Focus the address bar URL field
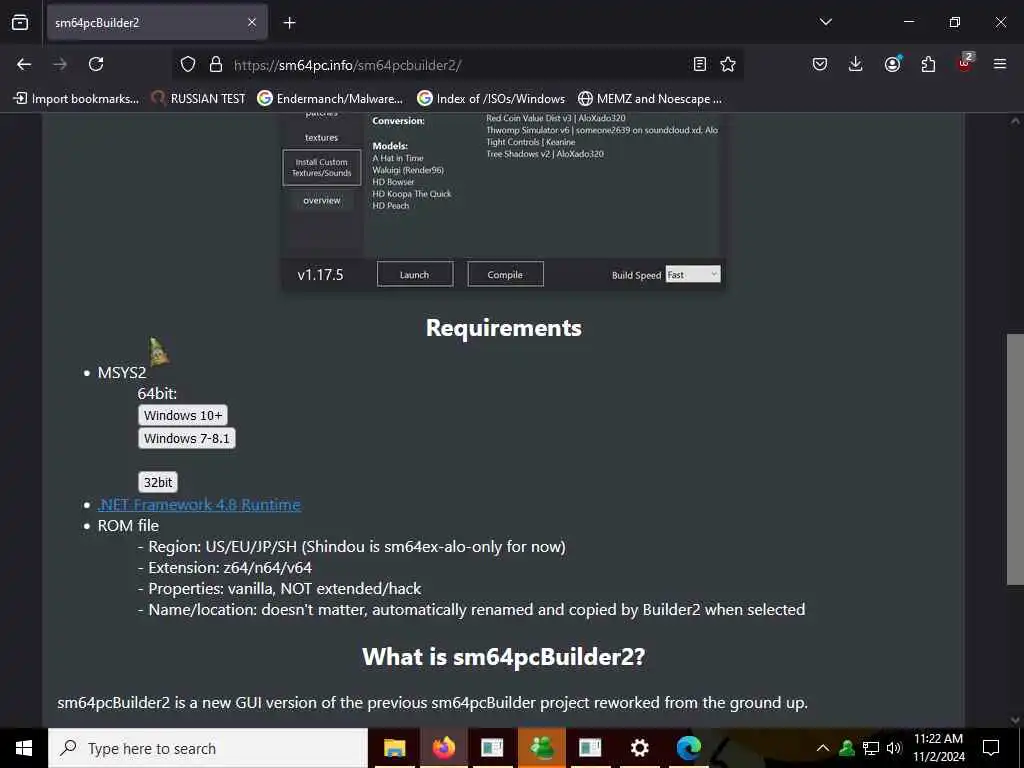 click(x=457, y=65)
